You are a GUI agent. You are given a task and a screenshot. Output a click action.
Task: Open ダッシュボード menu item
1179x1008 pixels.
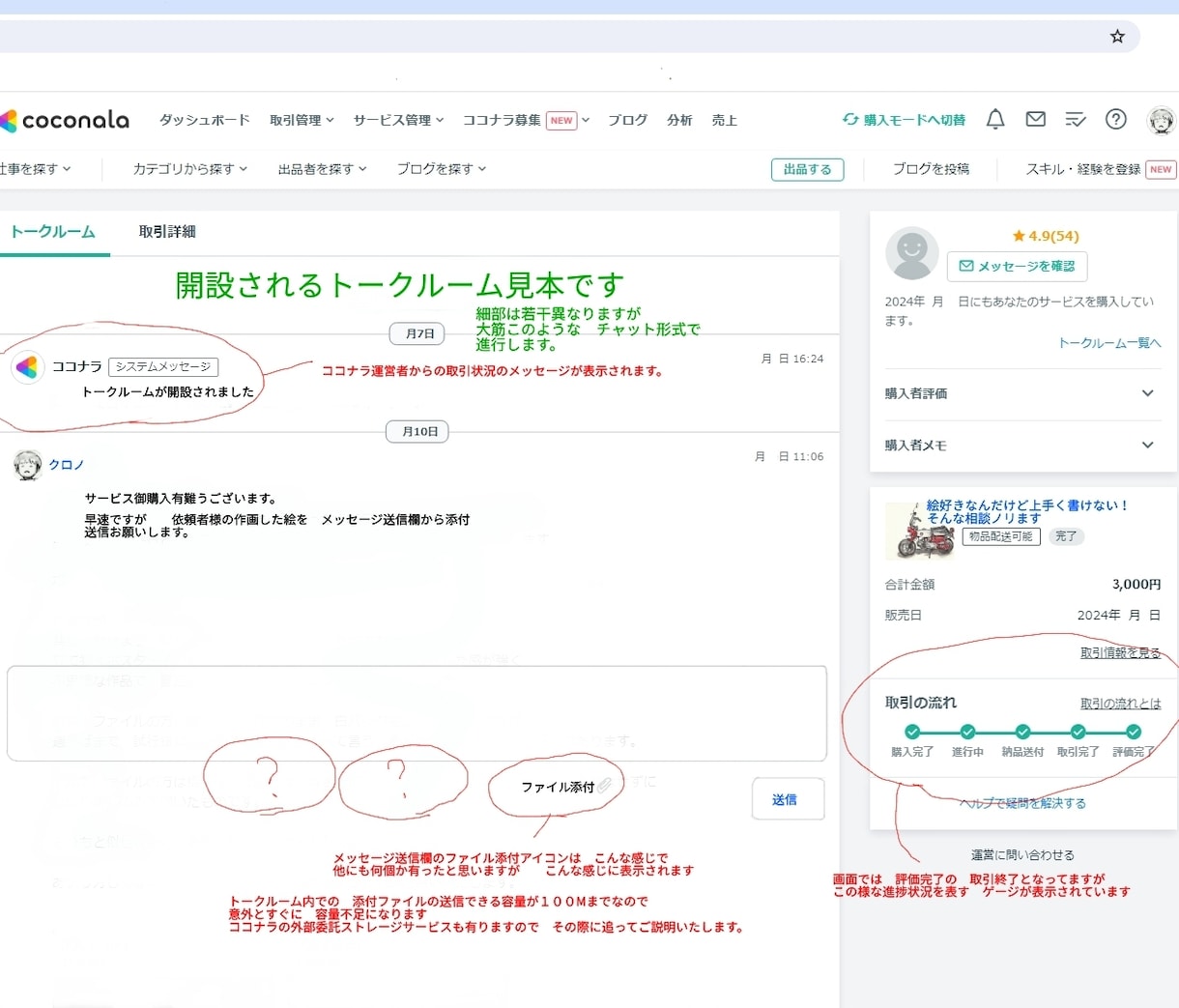[204, 120]
